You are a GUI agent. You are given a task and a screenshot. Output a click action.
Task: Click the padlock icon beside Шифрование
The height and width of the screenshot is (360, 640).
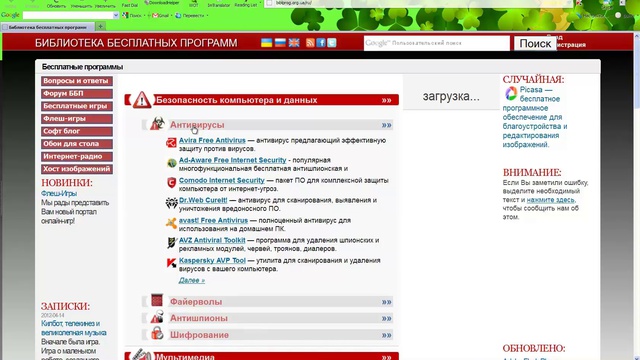[157, 333]
